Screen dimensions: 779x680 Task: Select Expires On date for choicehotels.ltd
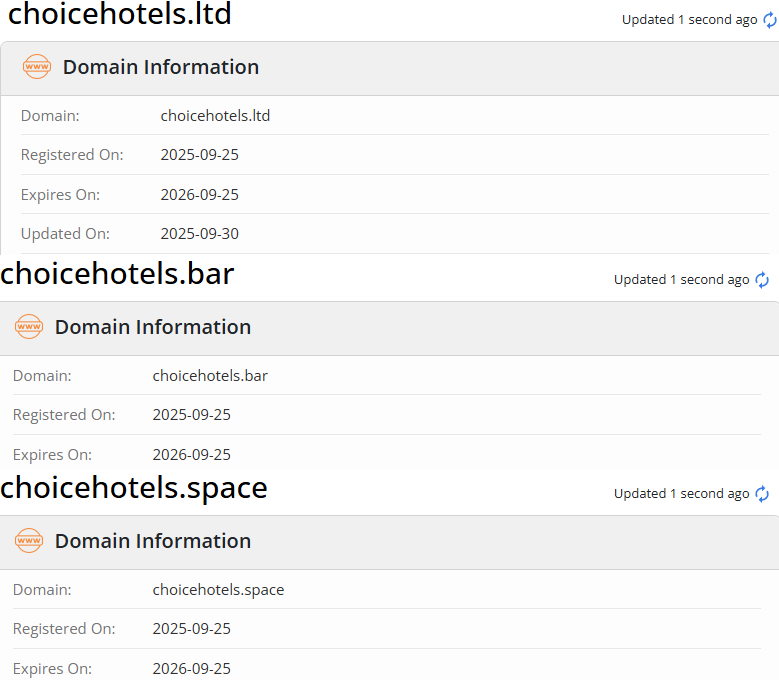[x=200, y=195]
